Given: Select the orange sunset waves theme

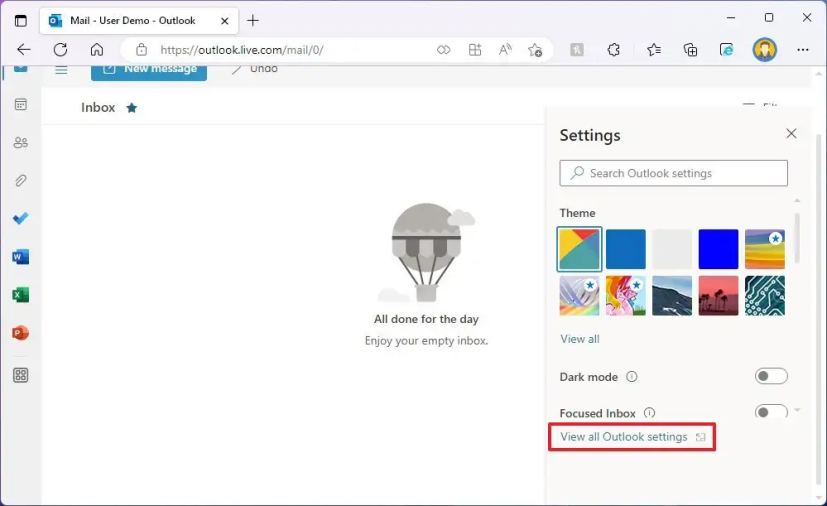Looking at the screenshot, I should (765, 249).
